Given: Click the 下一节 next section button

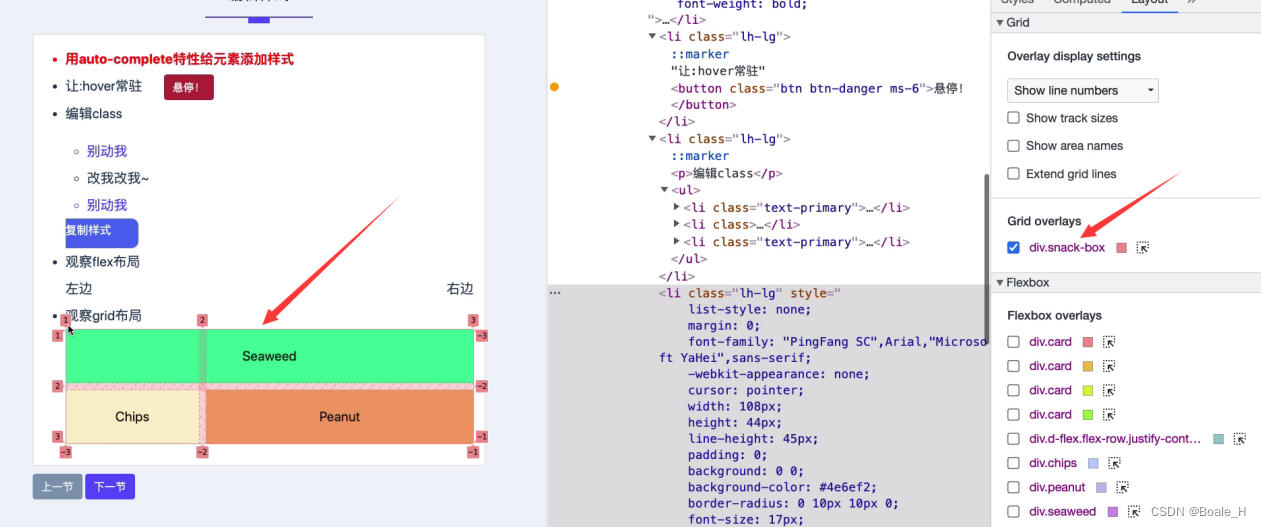Looking at the screenshot, I should coord(110,487).
